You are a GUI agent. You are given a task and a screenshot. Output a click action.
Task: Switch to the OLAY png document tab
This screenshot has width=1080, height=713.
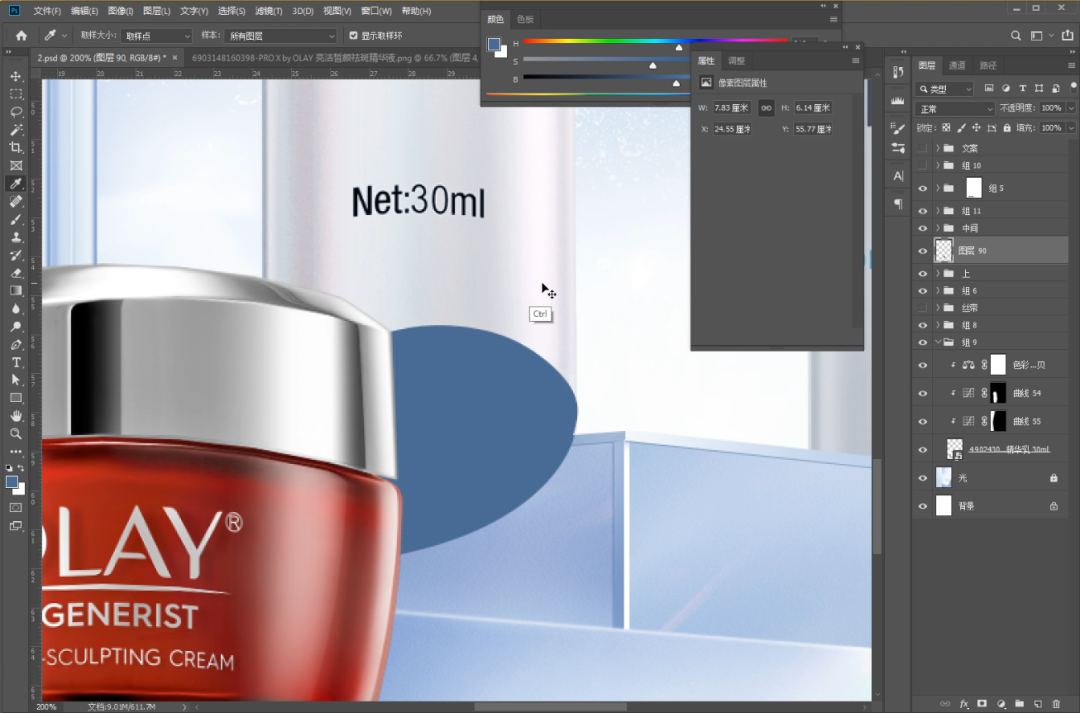click(x=334, y=58)
